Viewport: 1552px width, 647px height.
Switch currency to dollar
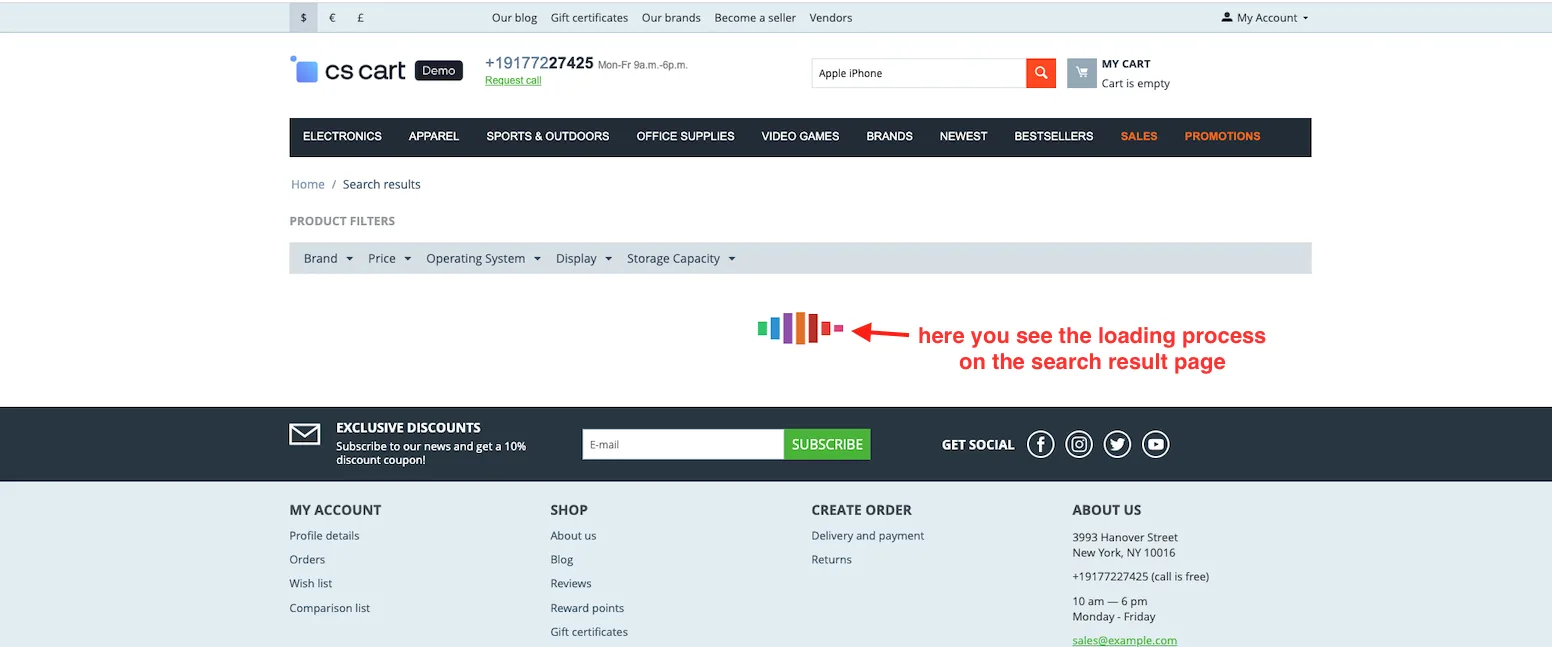[304, 18]
